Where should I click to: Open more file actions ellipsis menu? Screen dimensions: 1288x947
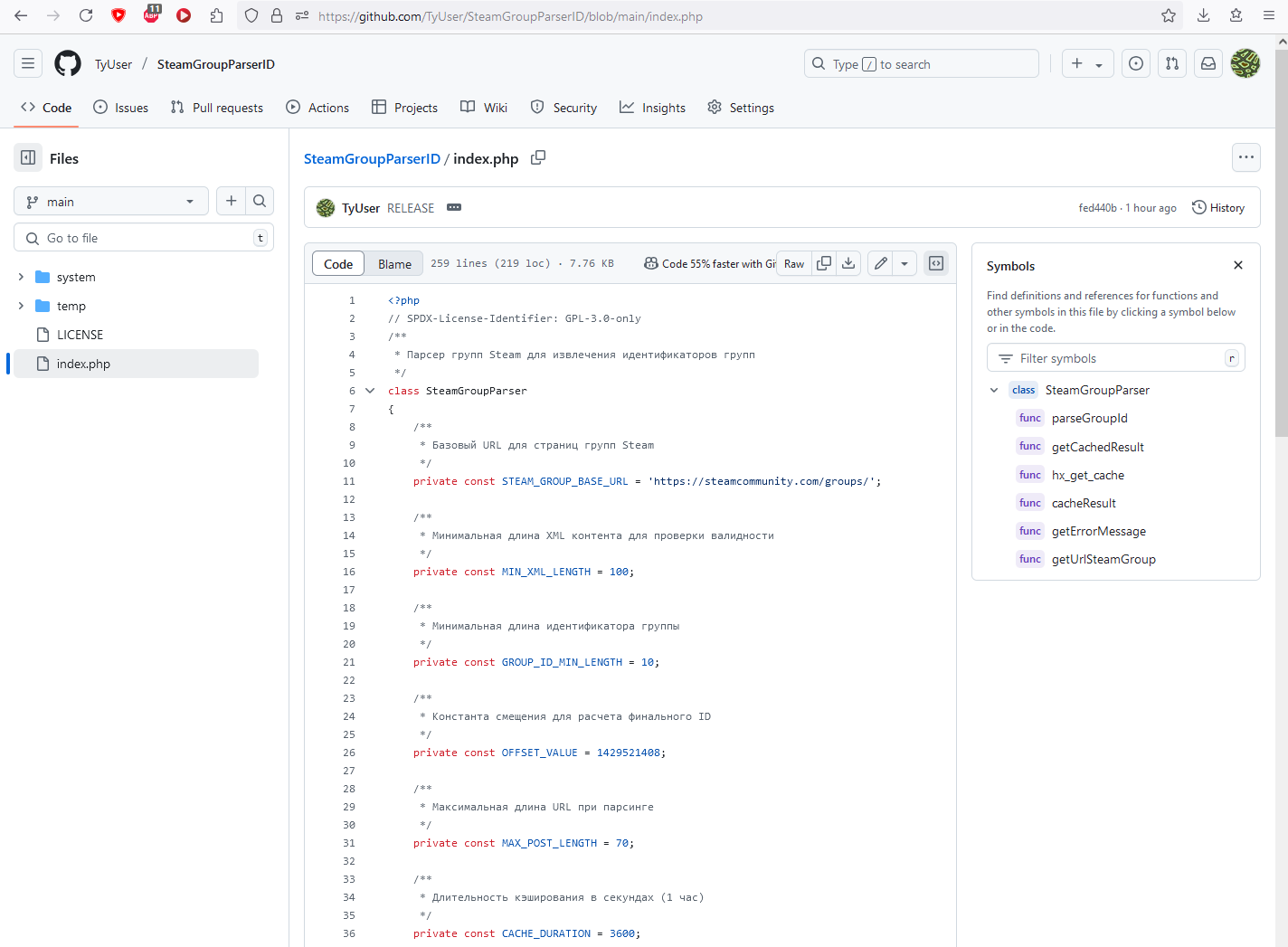click(x=1246, y=157)
